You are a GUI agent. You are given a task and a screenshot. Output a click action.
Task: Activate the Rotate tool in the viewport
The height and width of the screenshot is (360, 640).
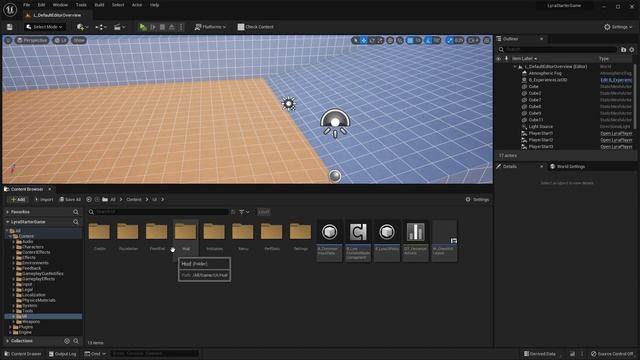click(x=372, y=40)
